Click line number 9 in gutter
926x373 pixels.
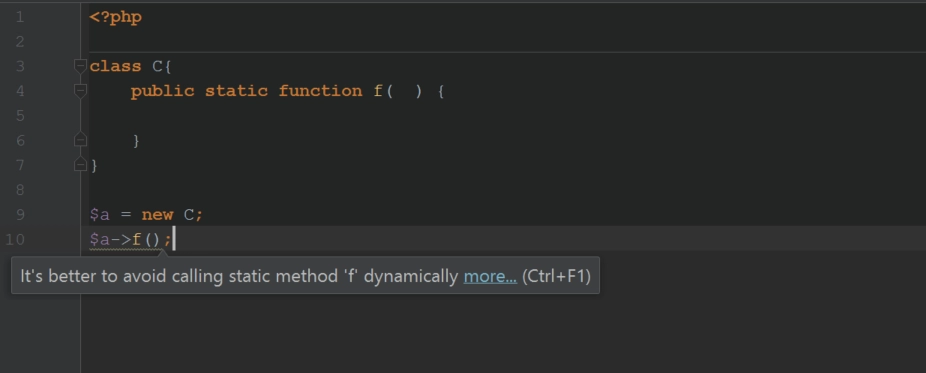20,214
